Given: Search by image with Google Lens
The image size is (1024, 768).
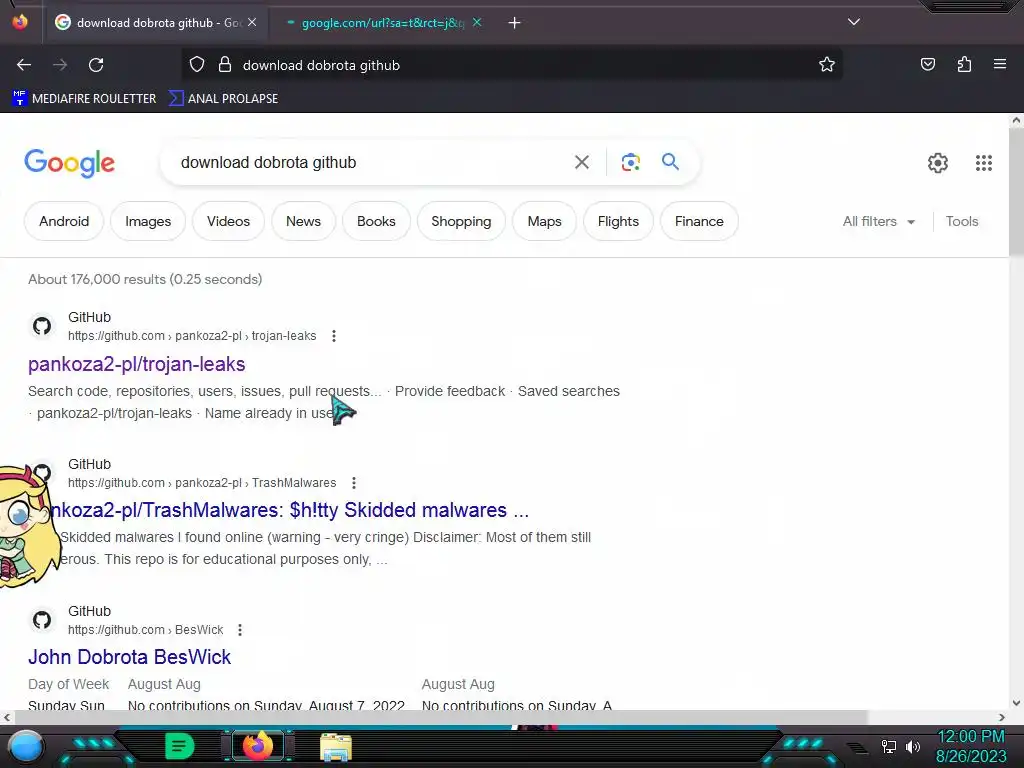Looking at the screenshot, I should pos(630,162).
